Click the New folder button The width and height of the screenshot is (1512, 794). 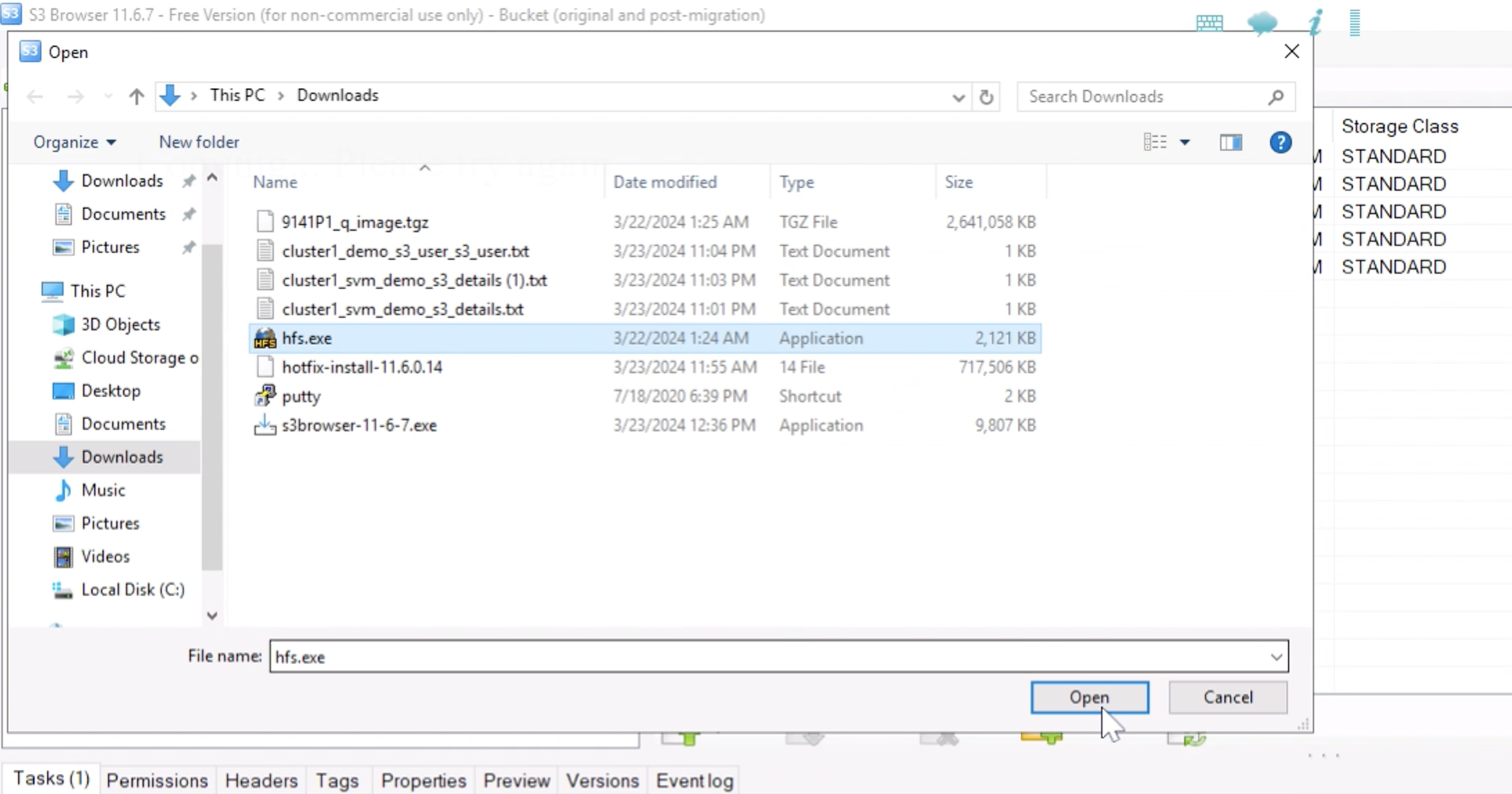(x=199, y=142)
